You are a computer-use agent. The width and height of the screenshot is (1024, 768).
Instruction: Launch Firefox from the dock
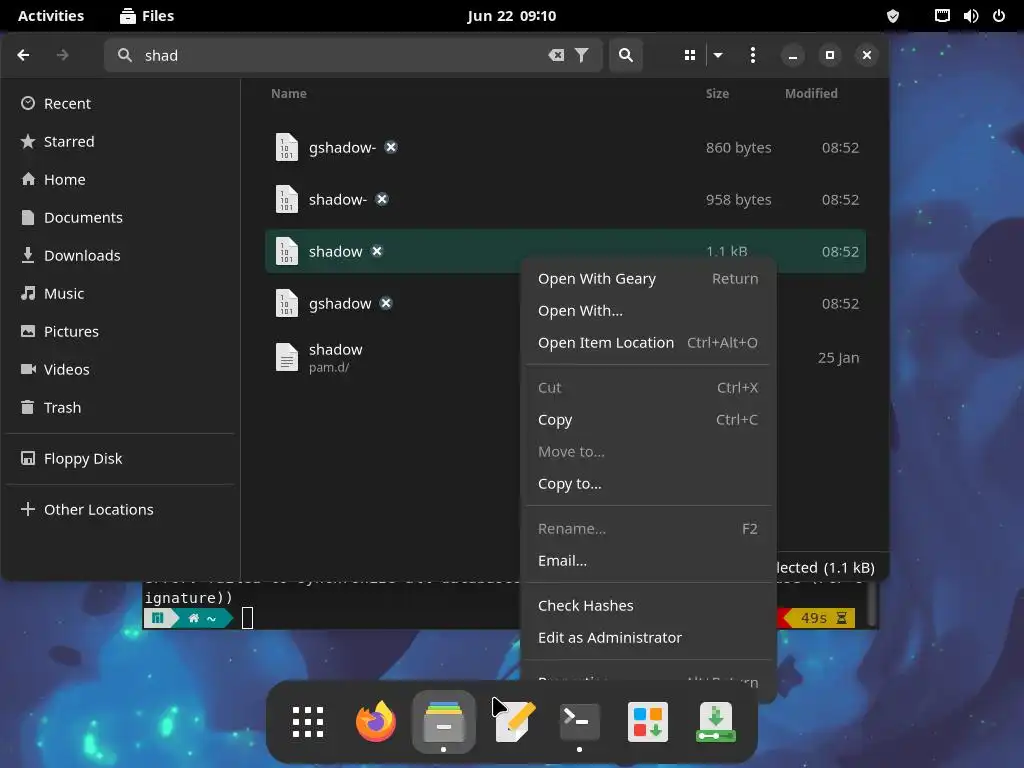click(376, 722)
